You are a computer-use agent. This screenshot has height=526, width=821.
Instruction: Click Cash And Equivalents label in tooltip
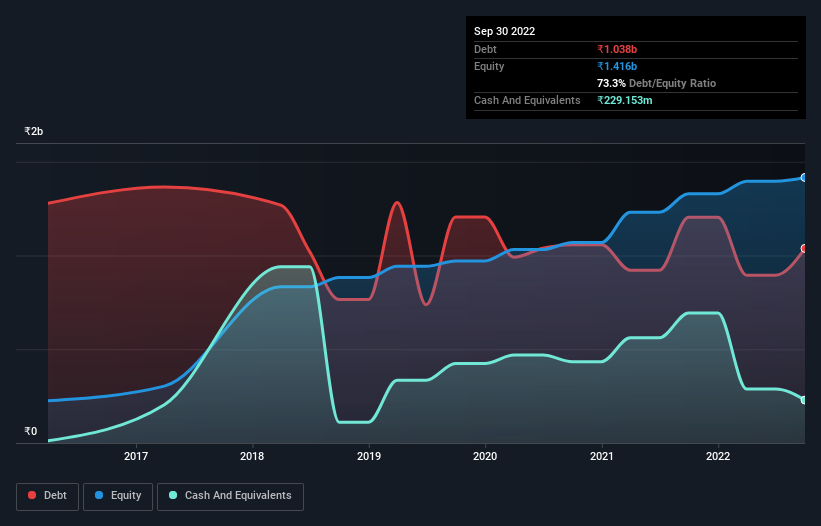pyautogui.click(x=527, y=100)
